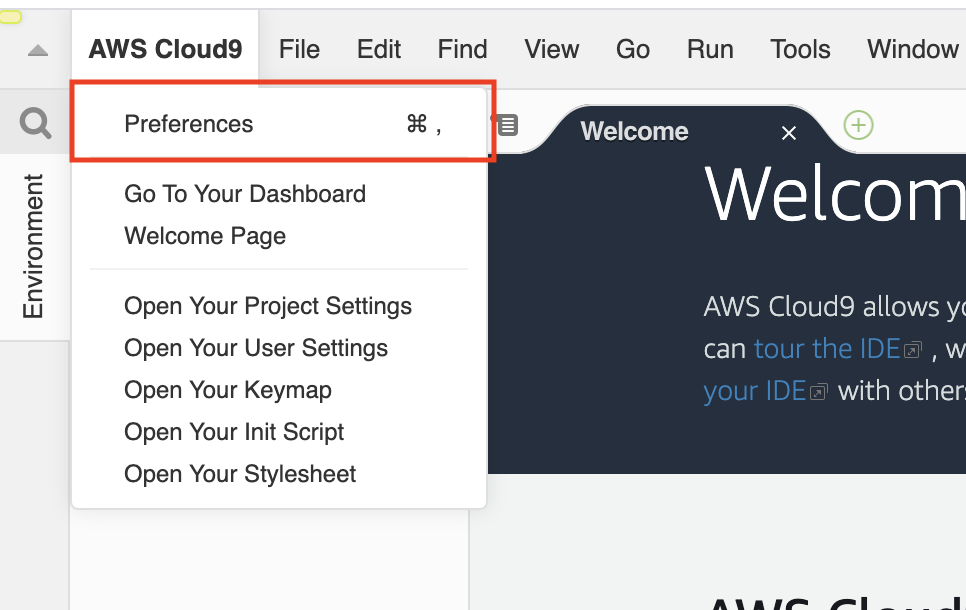
Task: Select Open Your Keymap
Action: pos(279,390)
